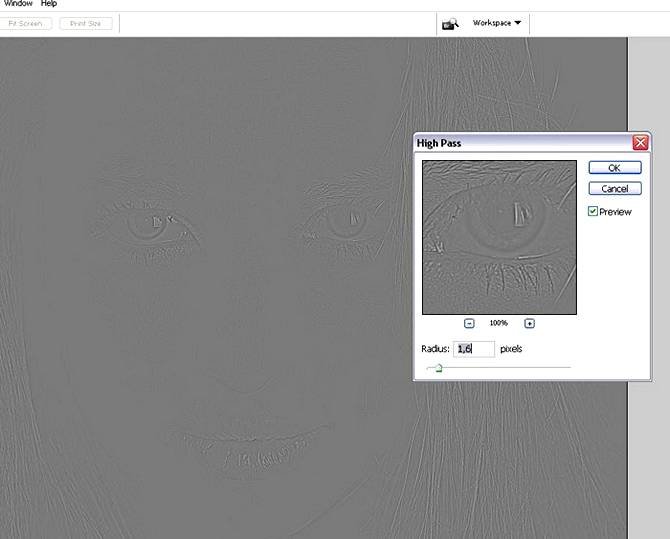Zoom out the High Pass preview
This screenshot has width=670, height=539.
tap(469, 323)
